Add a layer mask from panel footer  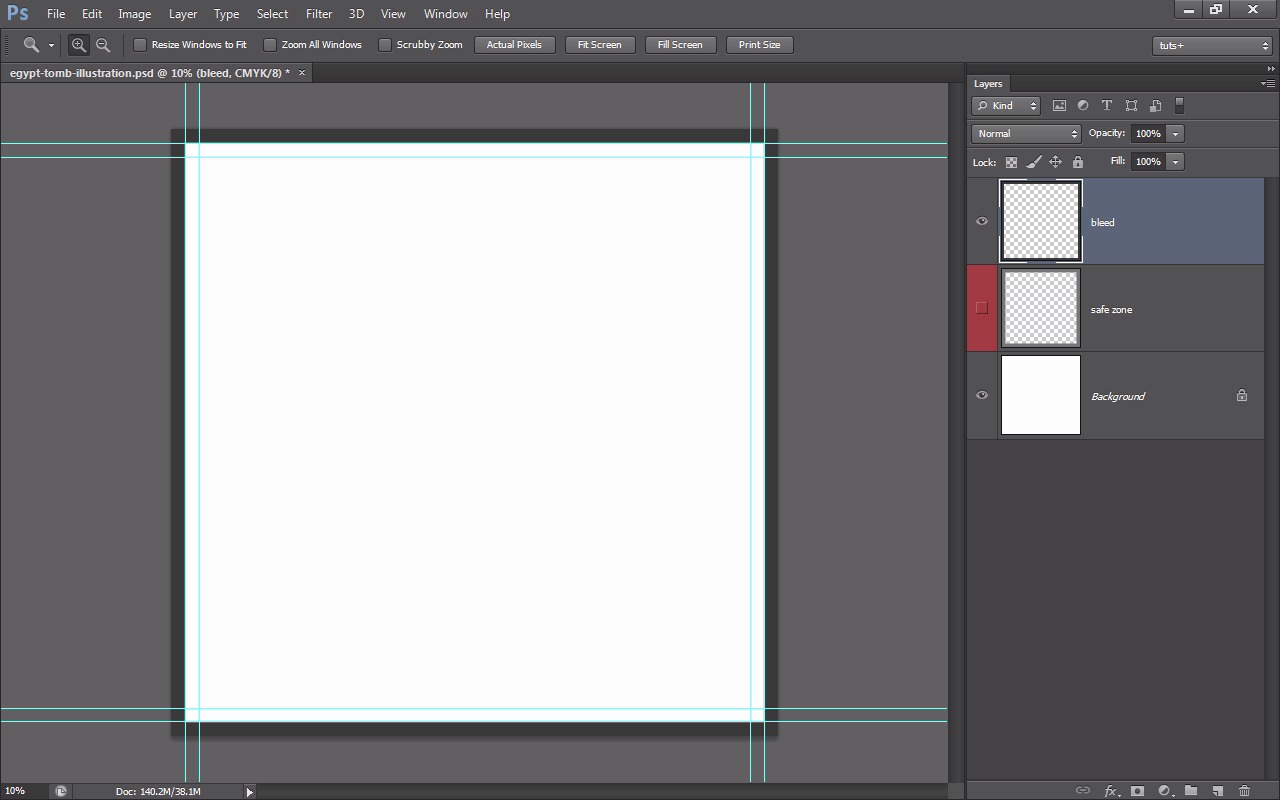pyautogui.click(x=1137, y=791)
